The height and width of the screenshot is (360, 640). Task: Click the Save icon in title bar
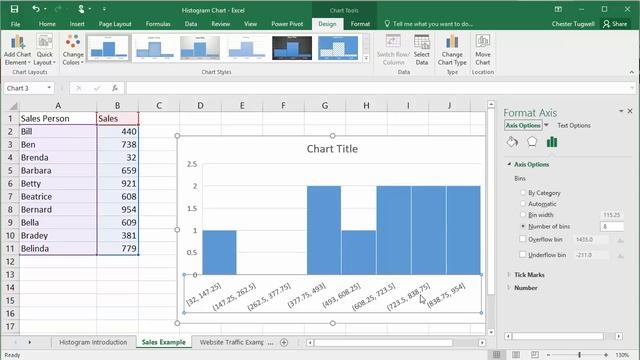(14, 9)
